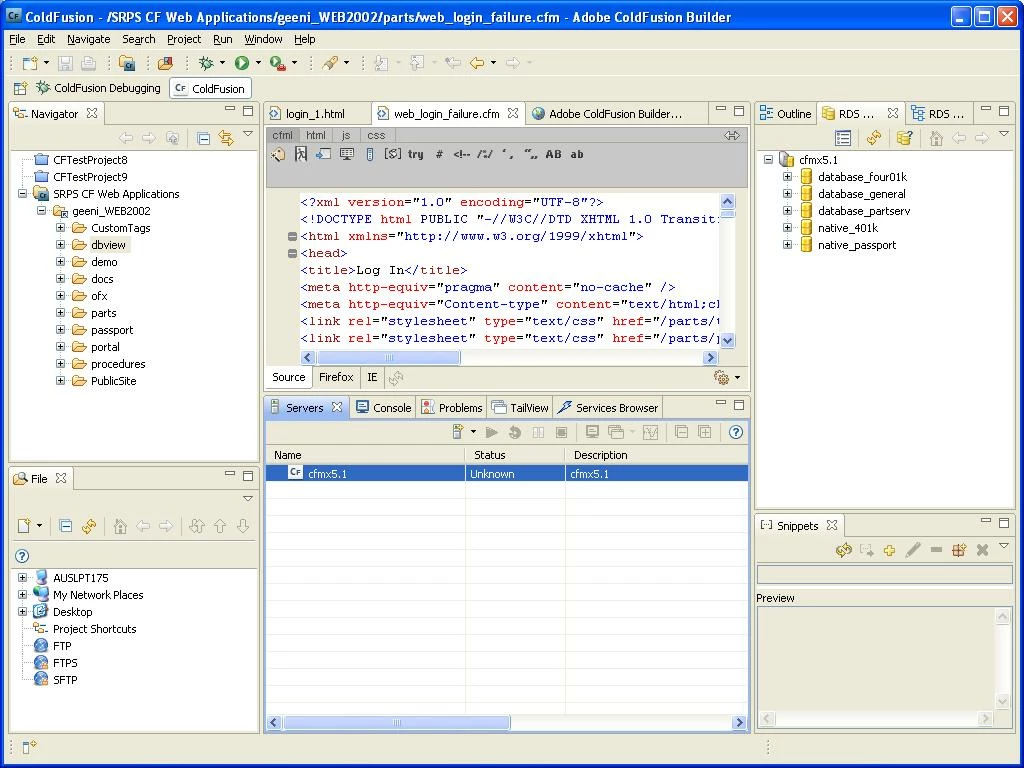Open the Project menu
This screenshot has width=1024, height=768.
pyautogui.click(x=184, y=39)
